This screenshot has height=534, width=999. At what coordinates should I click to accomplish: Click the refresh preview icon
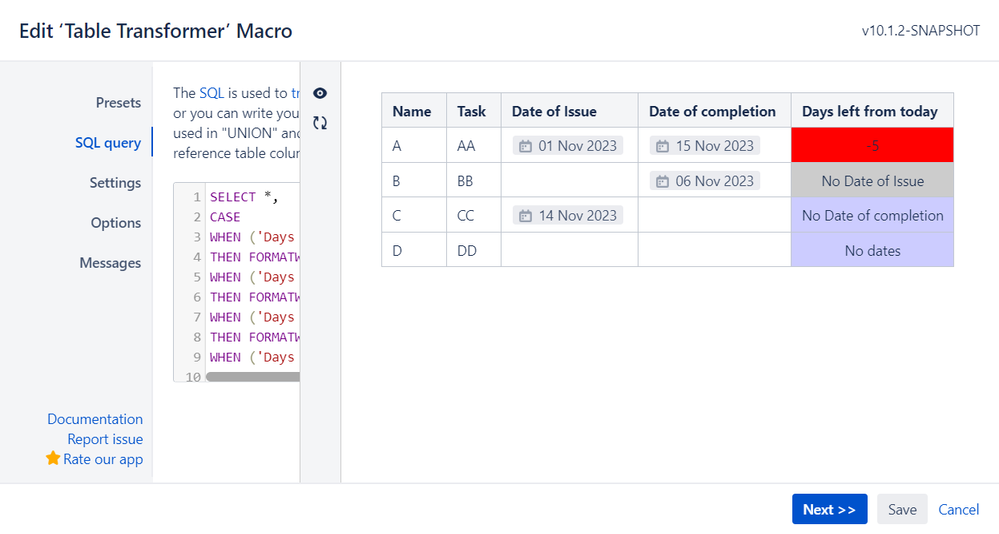coord(320,123)
